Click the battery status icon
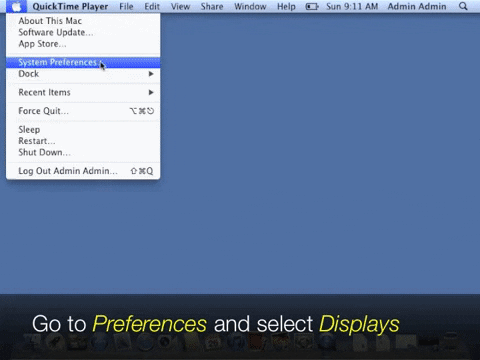 click(312, 7)
